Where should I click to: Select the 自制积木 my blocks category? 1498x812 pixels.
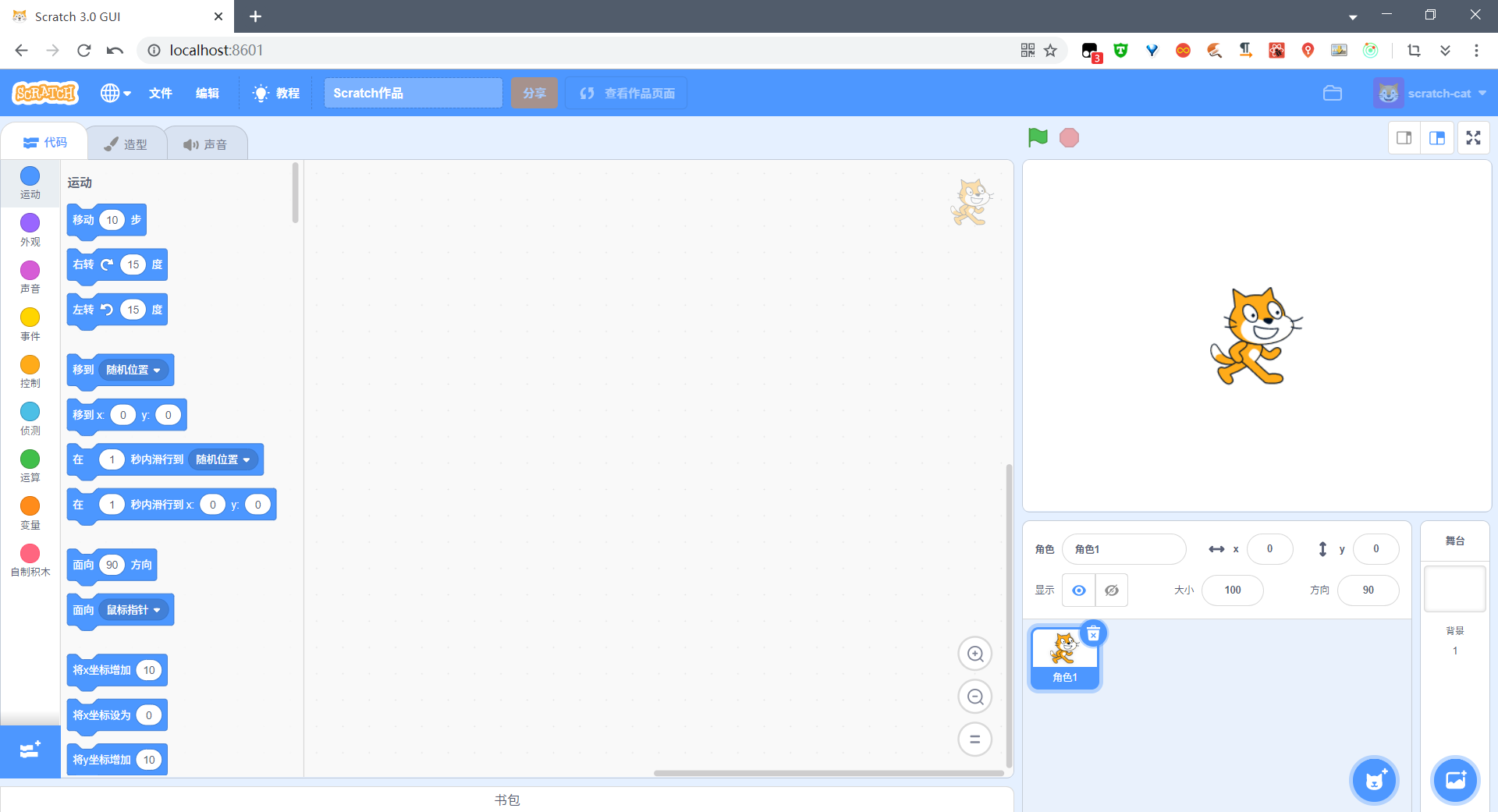[30, 561]
